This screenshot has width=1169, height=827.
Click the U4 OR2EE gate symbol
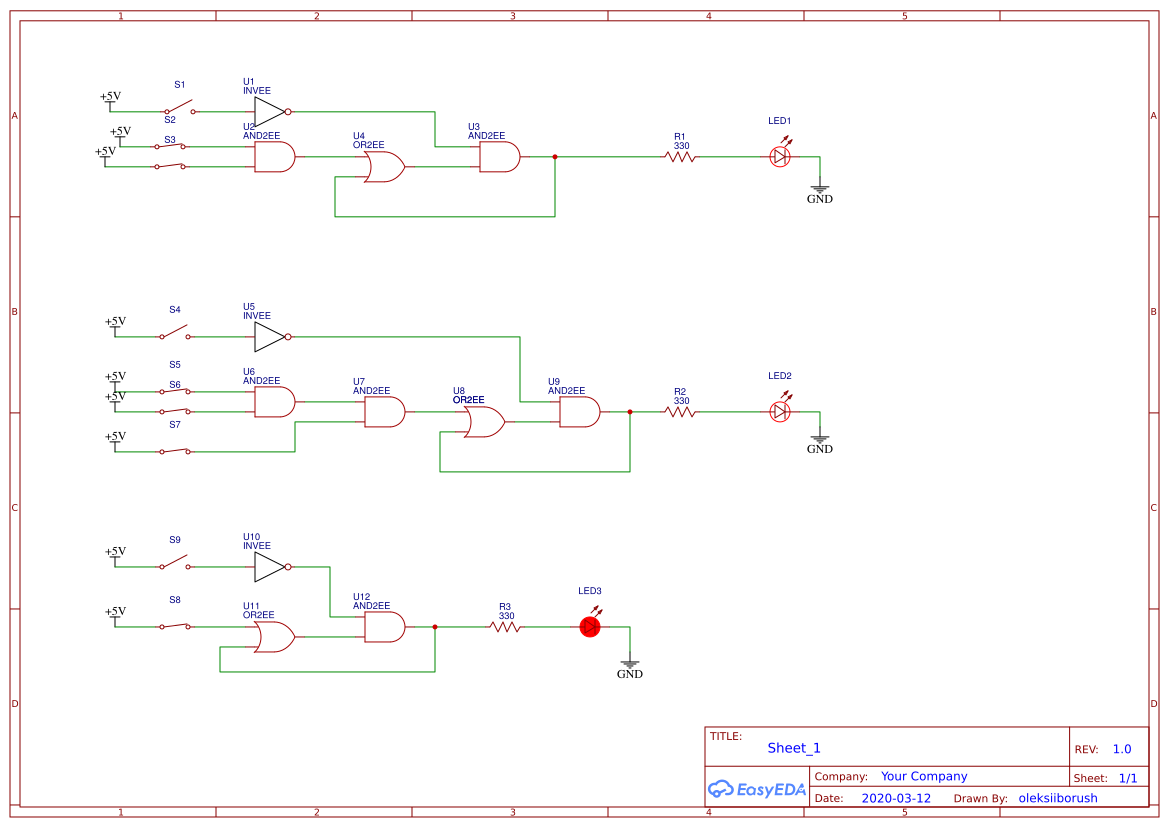[x=384, y=167]
